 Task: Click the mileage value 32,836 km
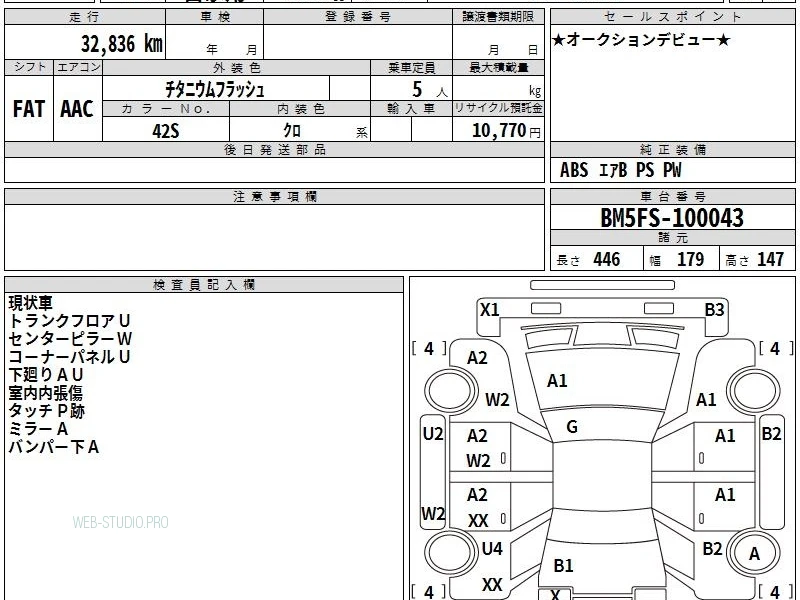point(121,43)
